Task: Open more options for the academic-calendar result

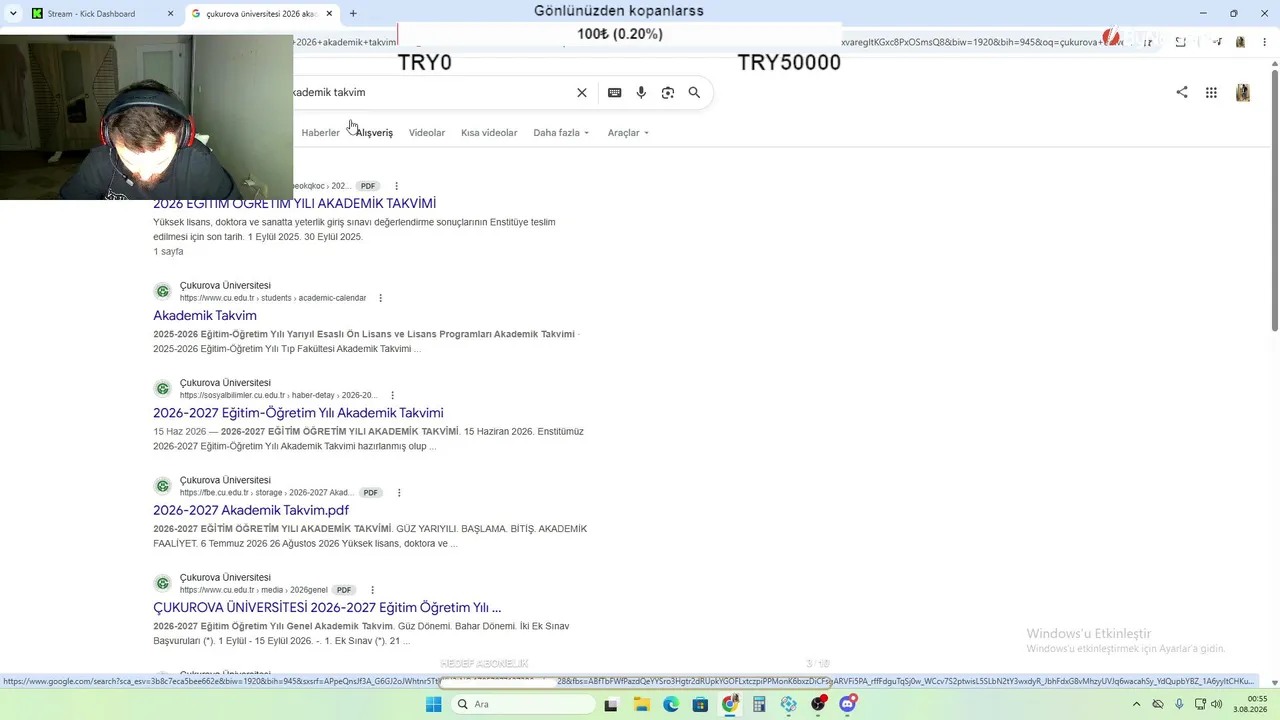Action: (380, 298)
